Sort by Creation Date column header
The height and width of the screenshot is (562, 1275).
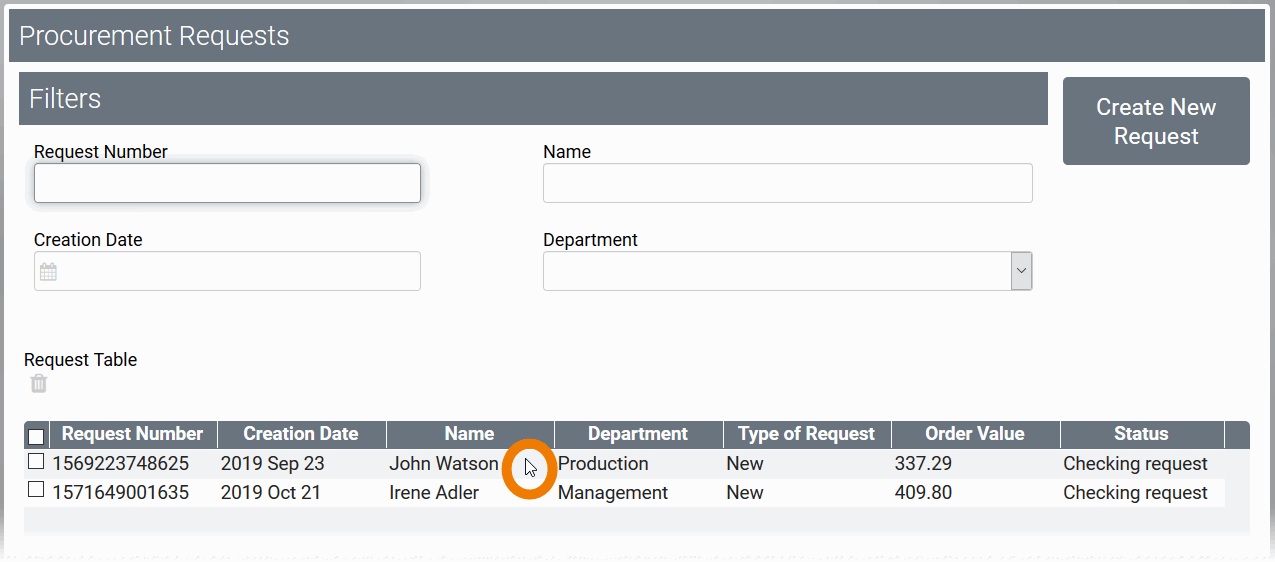[x=300, y=434]
